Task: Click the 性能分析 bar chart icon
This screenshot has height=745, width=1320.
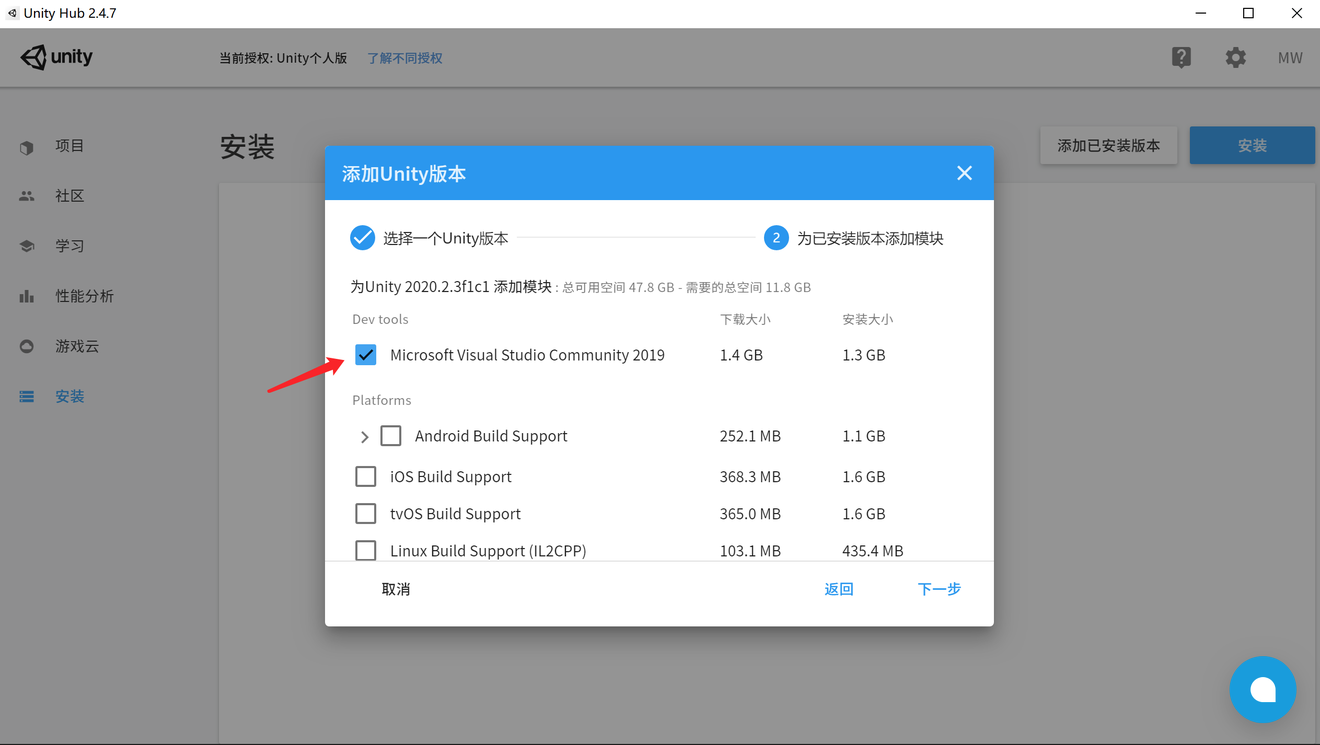Action: tap(27, 296)
